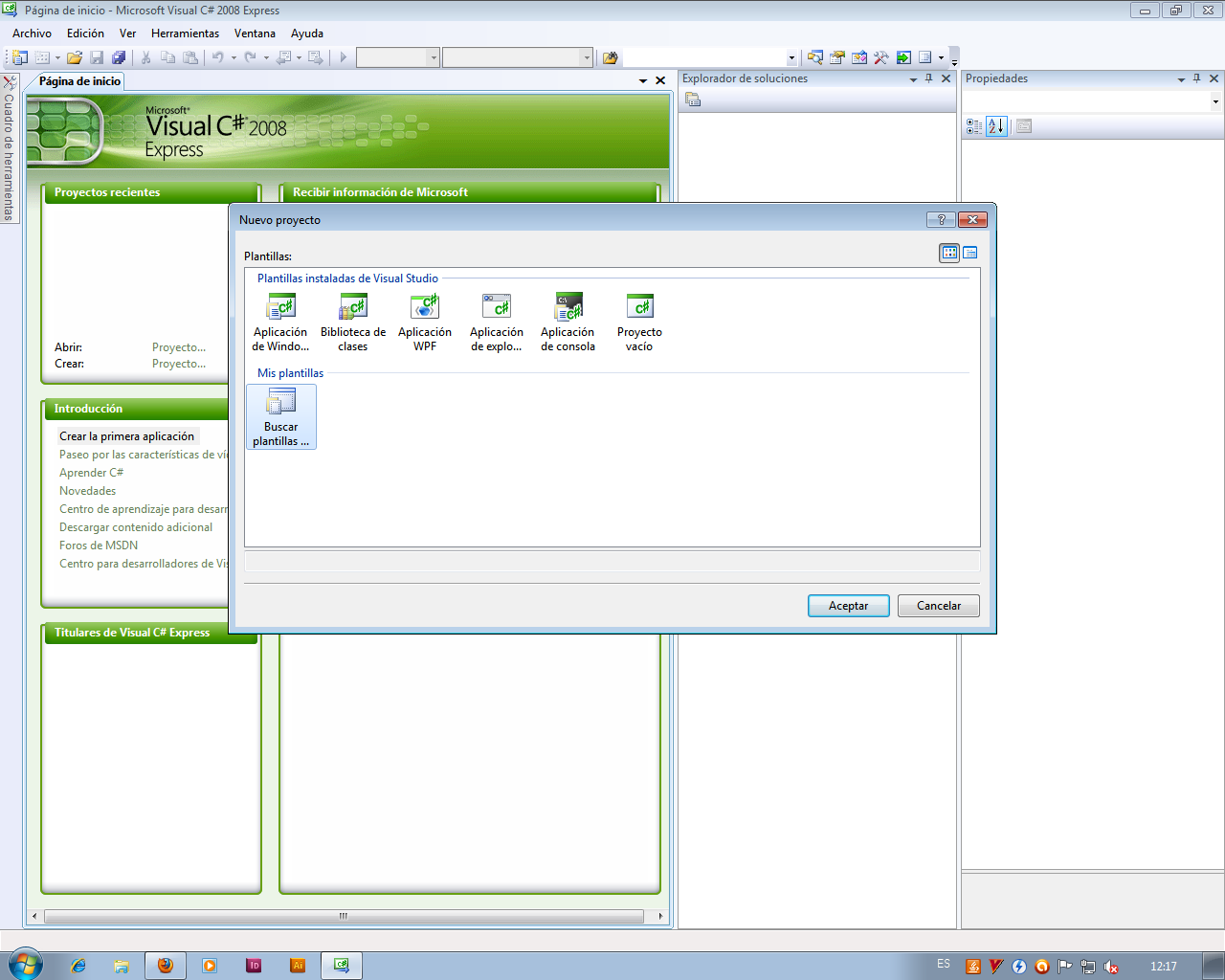This screenshot has width=1225, height=980.
Task: Open the Toolbox via the hammer-wrench toolbar icon
Action: (881, 57)
